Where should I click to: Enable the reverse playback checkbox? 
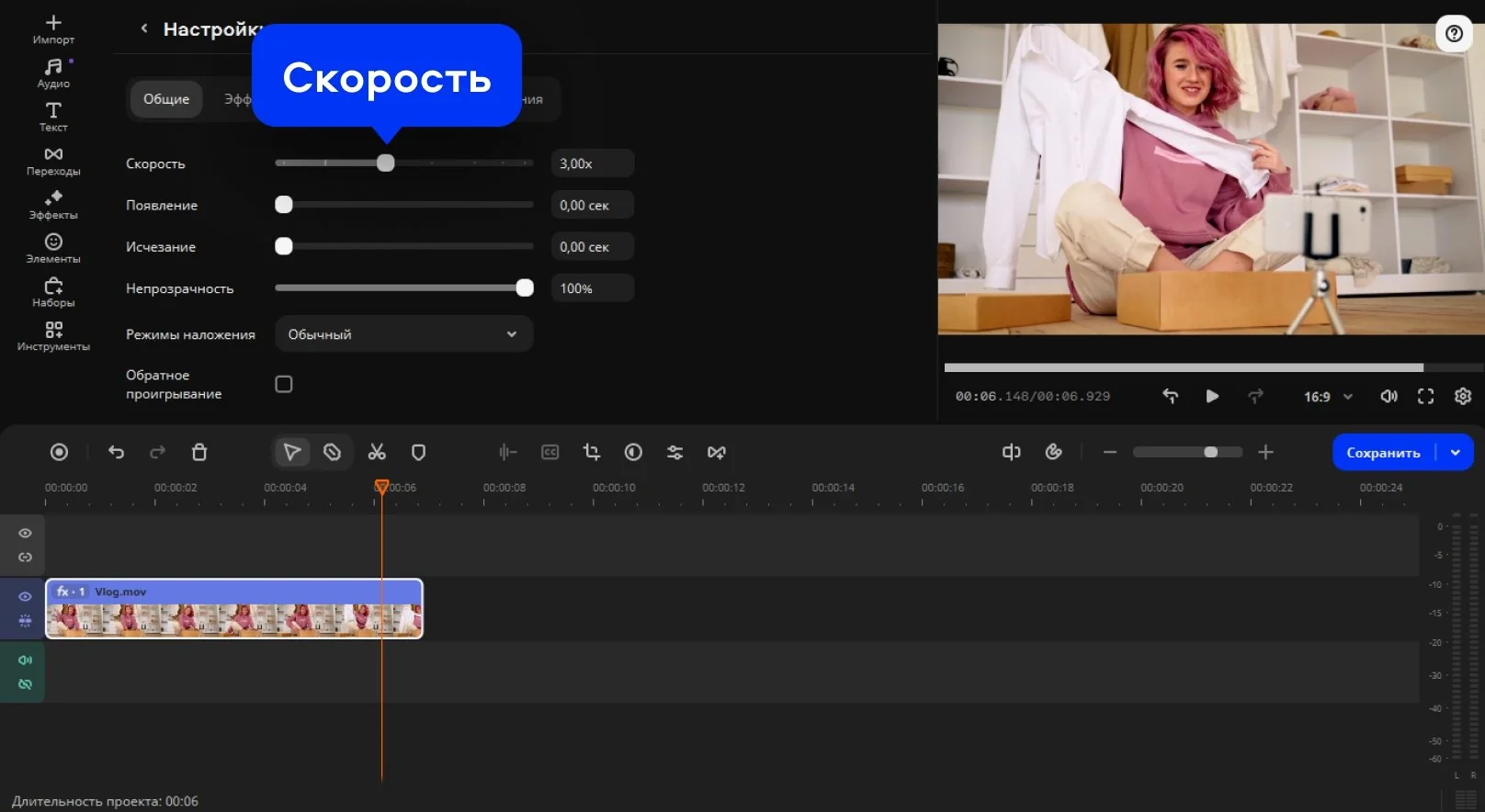pyautogui.click(x=284, y=384)
